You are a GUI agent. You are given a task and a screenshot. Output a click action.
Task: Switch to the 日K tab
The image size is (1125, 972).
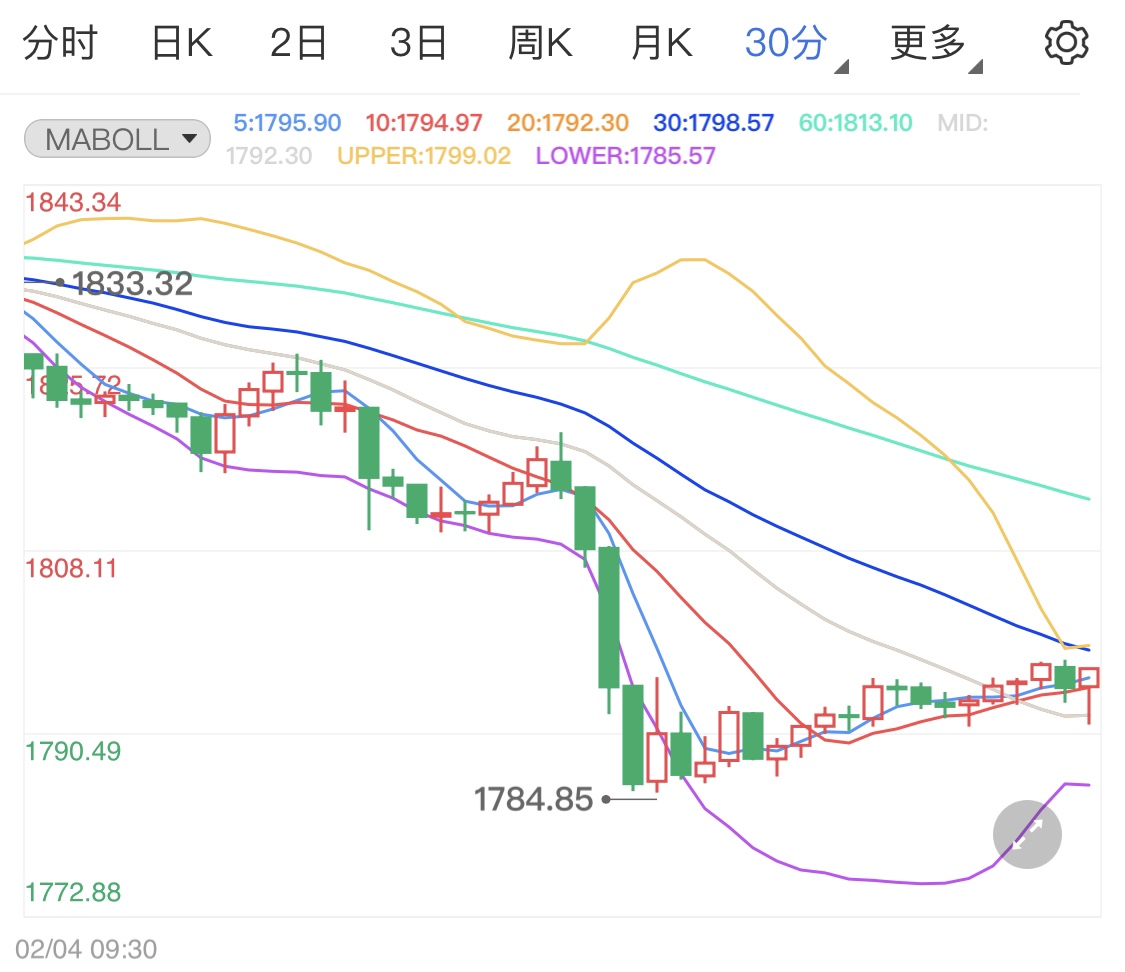click(x=180, y=41)
